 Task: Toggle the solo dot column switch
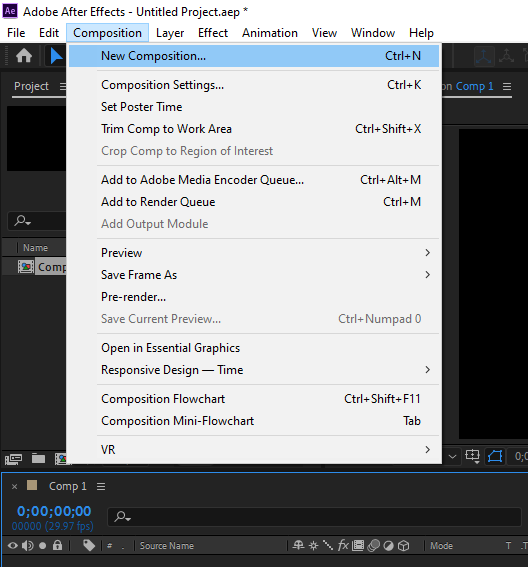pyautogui.click(x=43, y=545)
